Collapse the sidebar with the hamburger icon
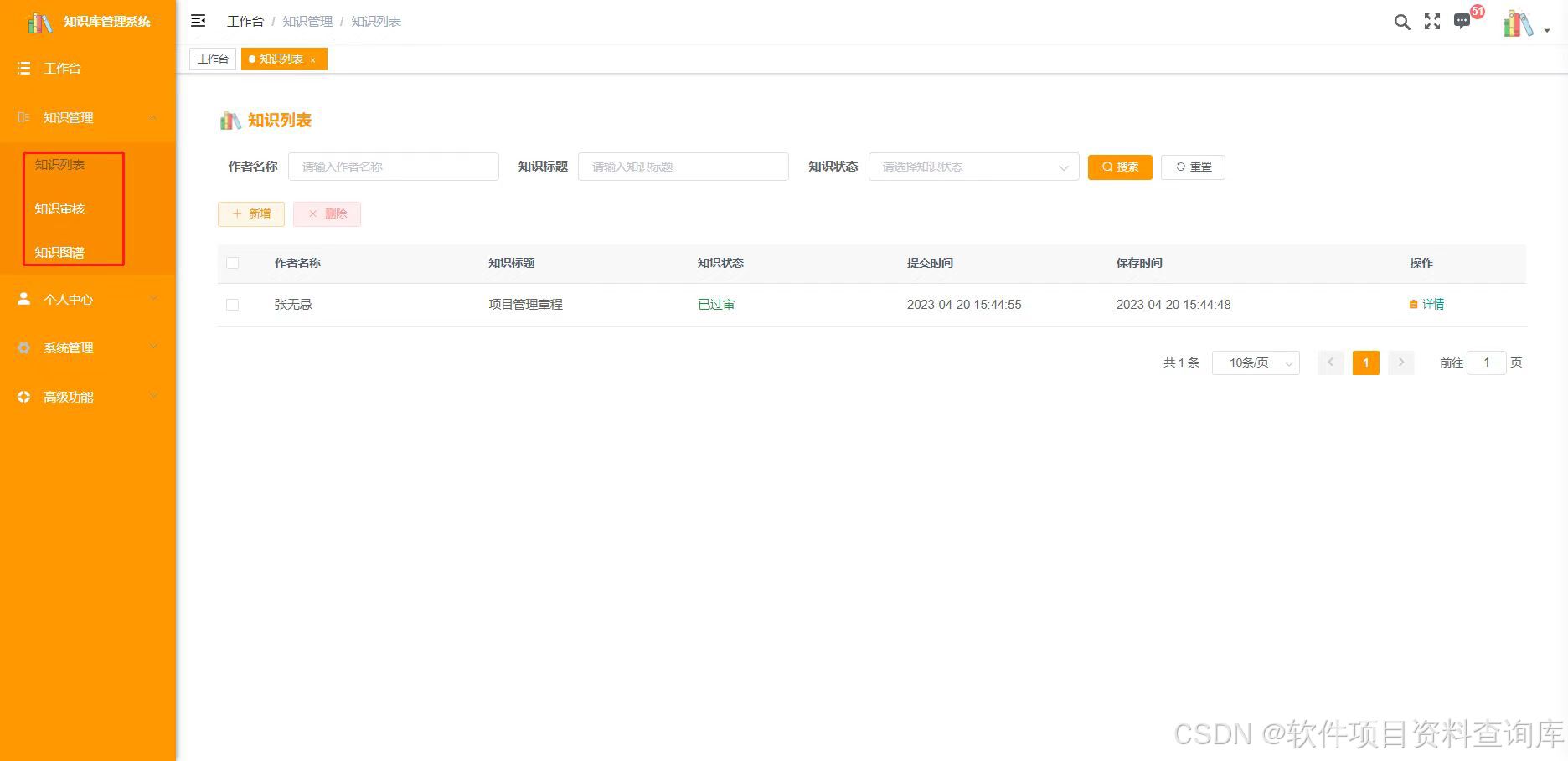The width and height of the screenshot is (1568, 761). tap(199, 21)
